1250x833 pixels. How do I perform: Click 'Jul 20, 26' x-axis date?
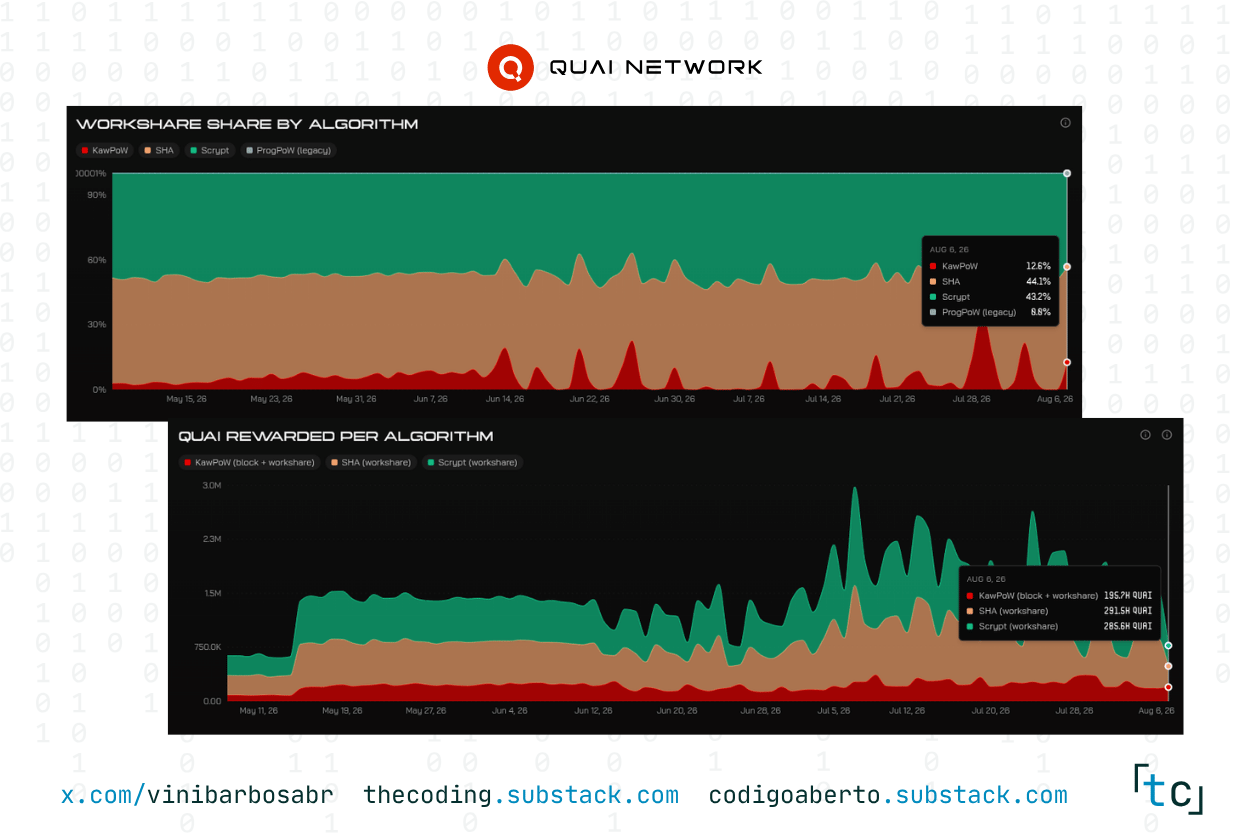click(x=990, y=711)
